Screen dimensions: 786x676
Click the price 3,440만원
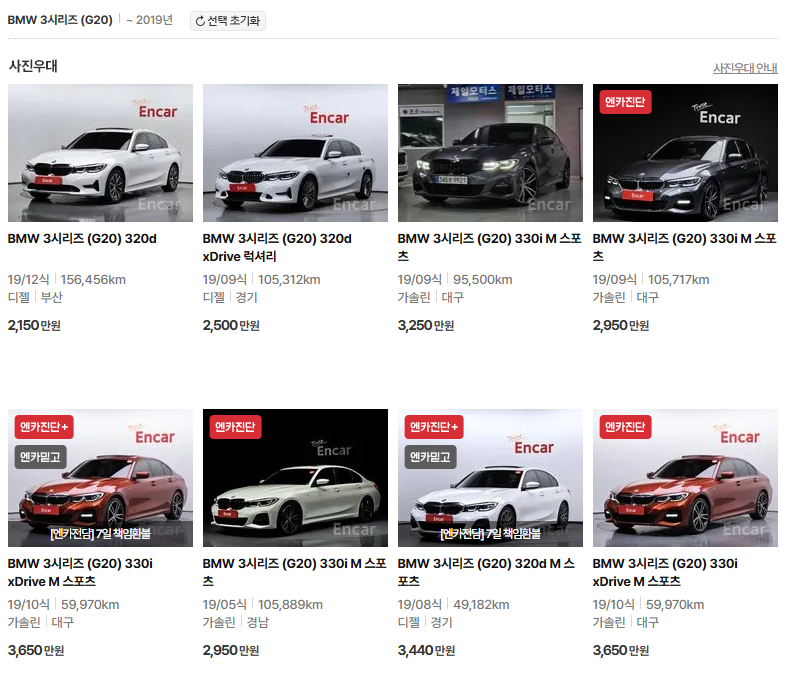pyautogui.click(x=426, y=650)
